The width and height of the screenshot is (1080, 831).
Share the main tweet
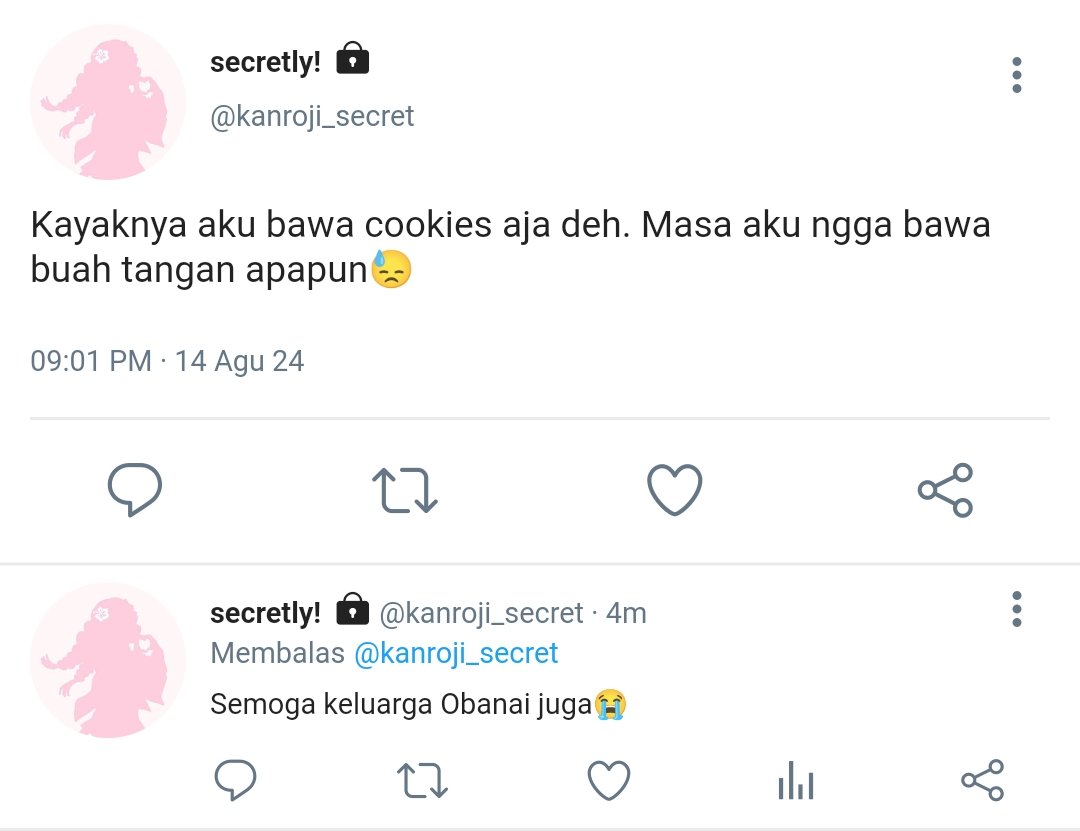[946, 490]
